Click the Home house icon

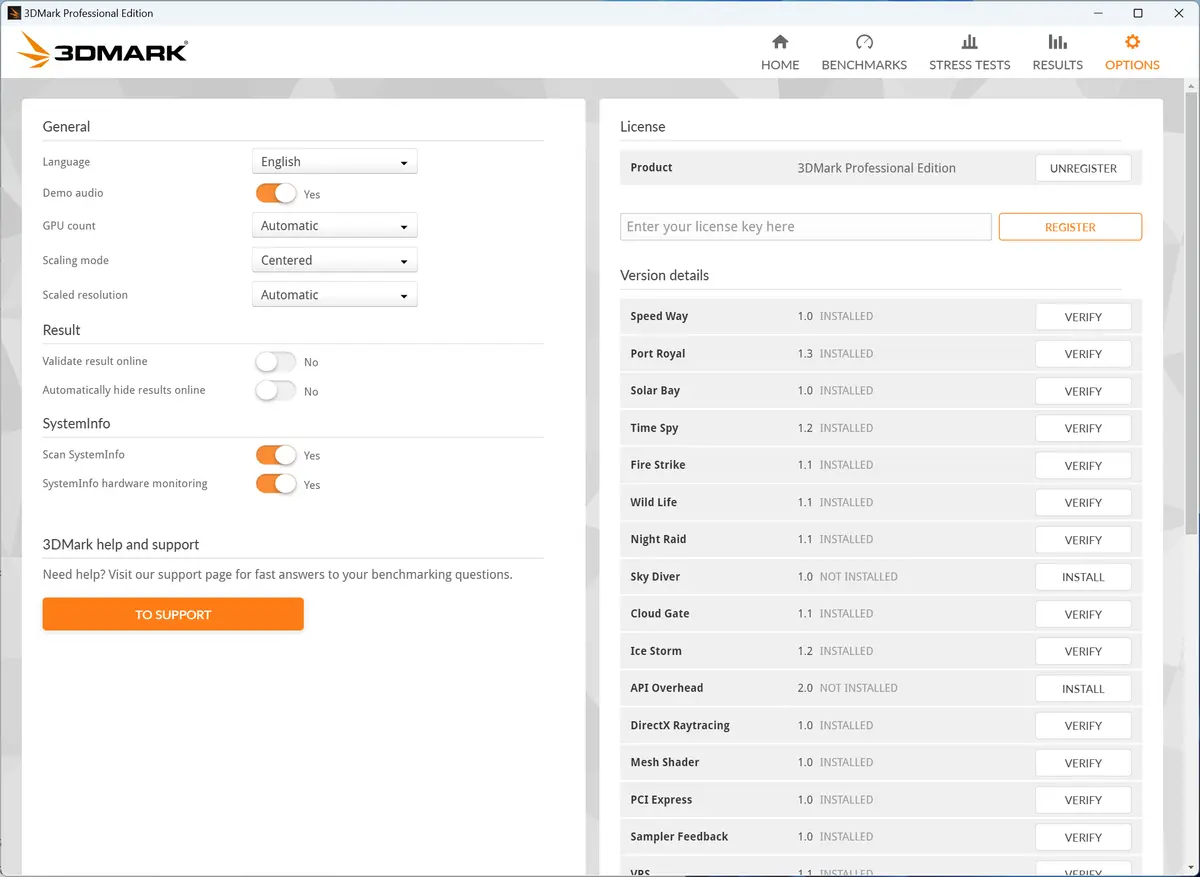click(x=780, y=42)
